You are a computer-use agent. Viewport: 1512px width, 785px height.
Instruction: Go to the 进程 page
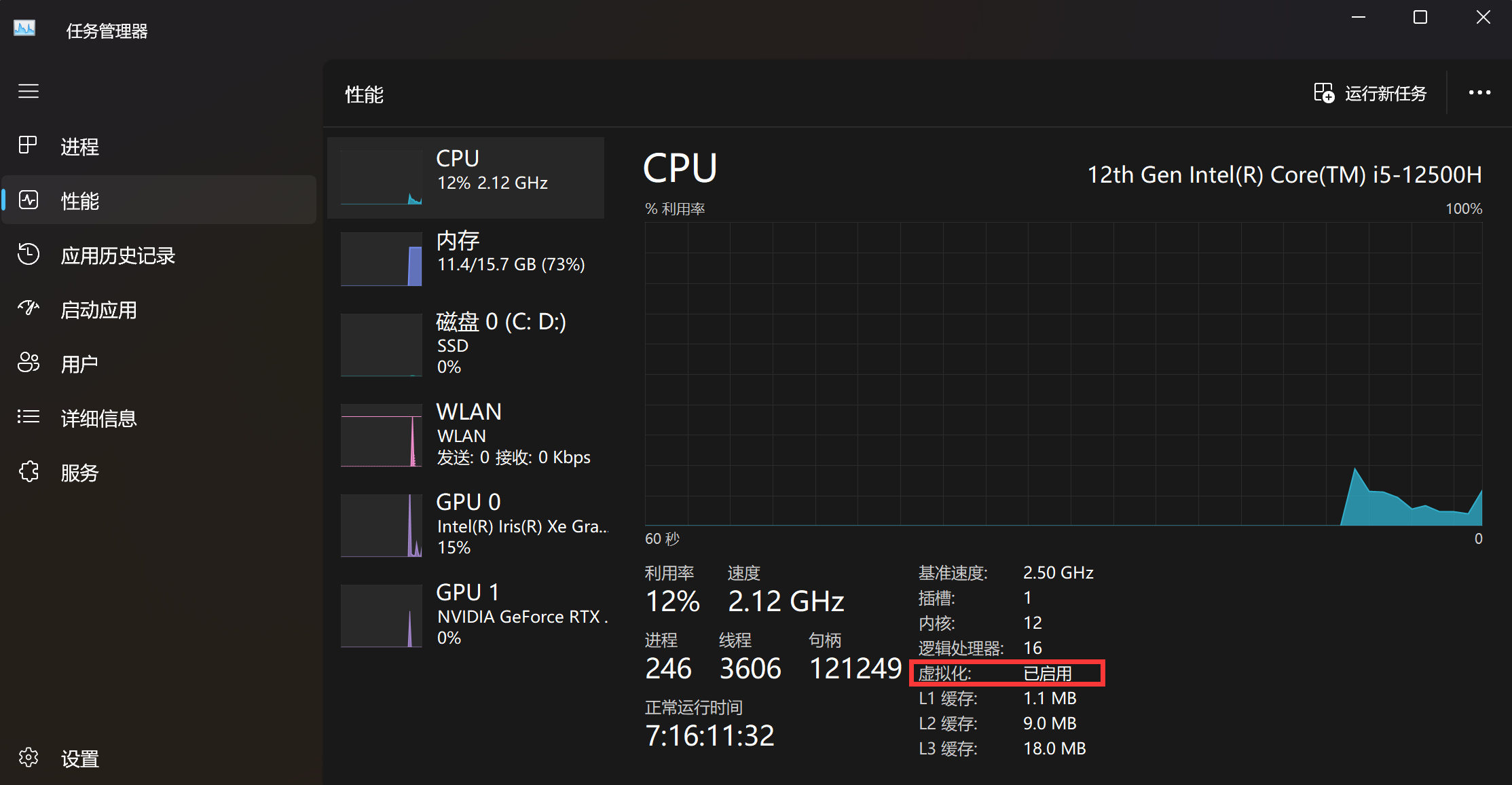(159, 146)
